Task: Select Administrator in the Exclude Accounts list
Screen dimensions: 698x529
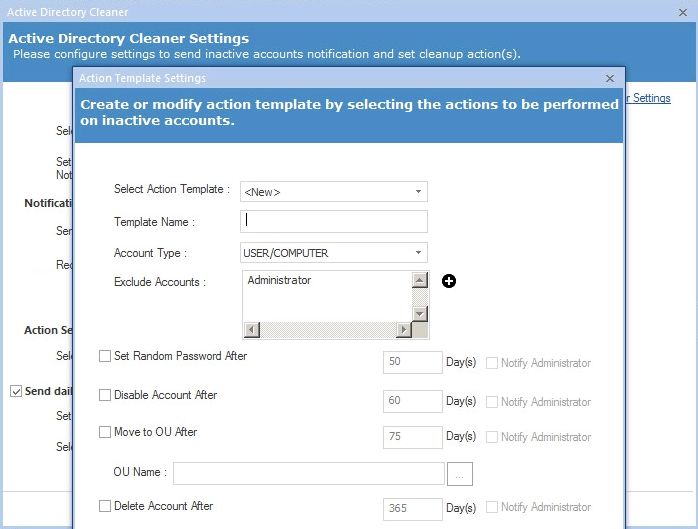Action: point(279,280)
